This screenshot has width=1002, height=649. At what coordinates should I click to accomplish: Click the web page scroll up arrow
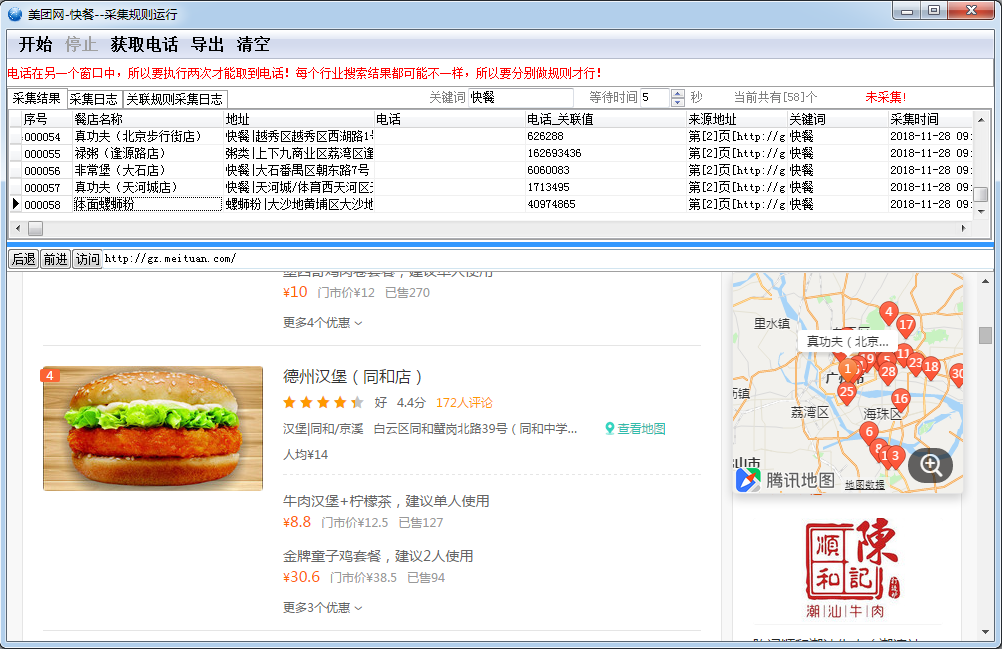coord(985,281)
